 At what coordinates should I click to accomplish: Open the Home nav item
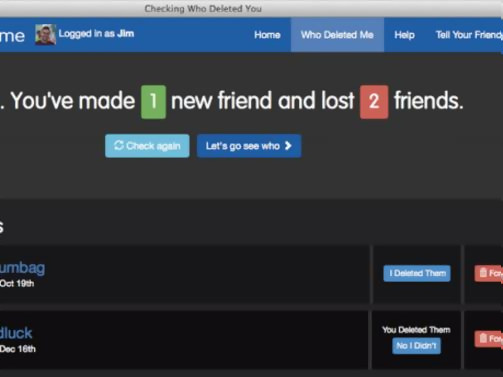267,35
